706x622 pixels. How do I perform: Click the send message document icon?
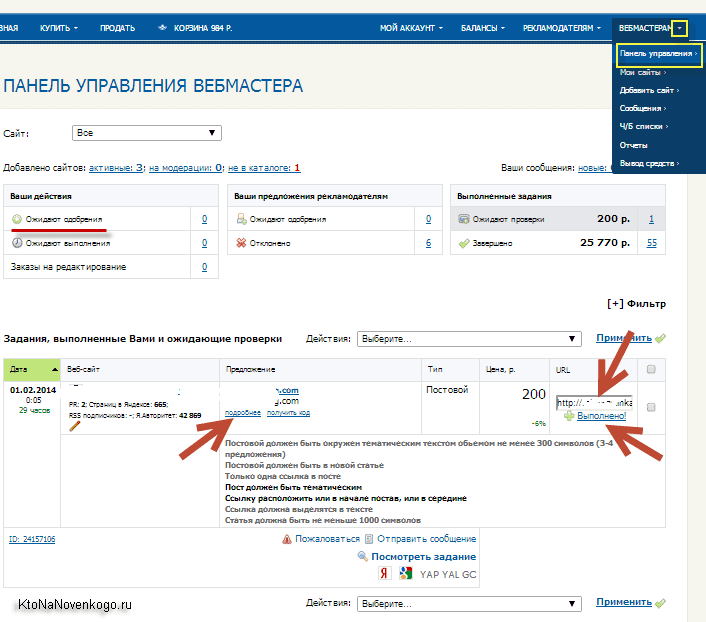tap(369, 539)
